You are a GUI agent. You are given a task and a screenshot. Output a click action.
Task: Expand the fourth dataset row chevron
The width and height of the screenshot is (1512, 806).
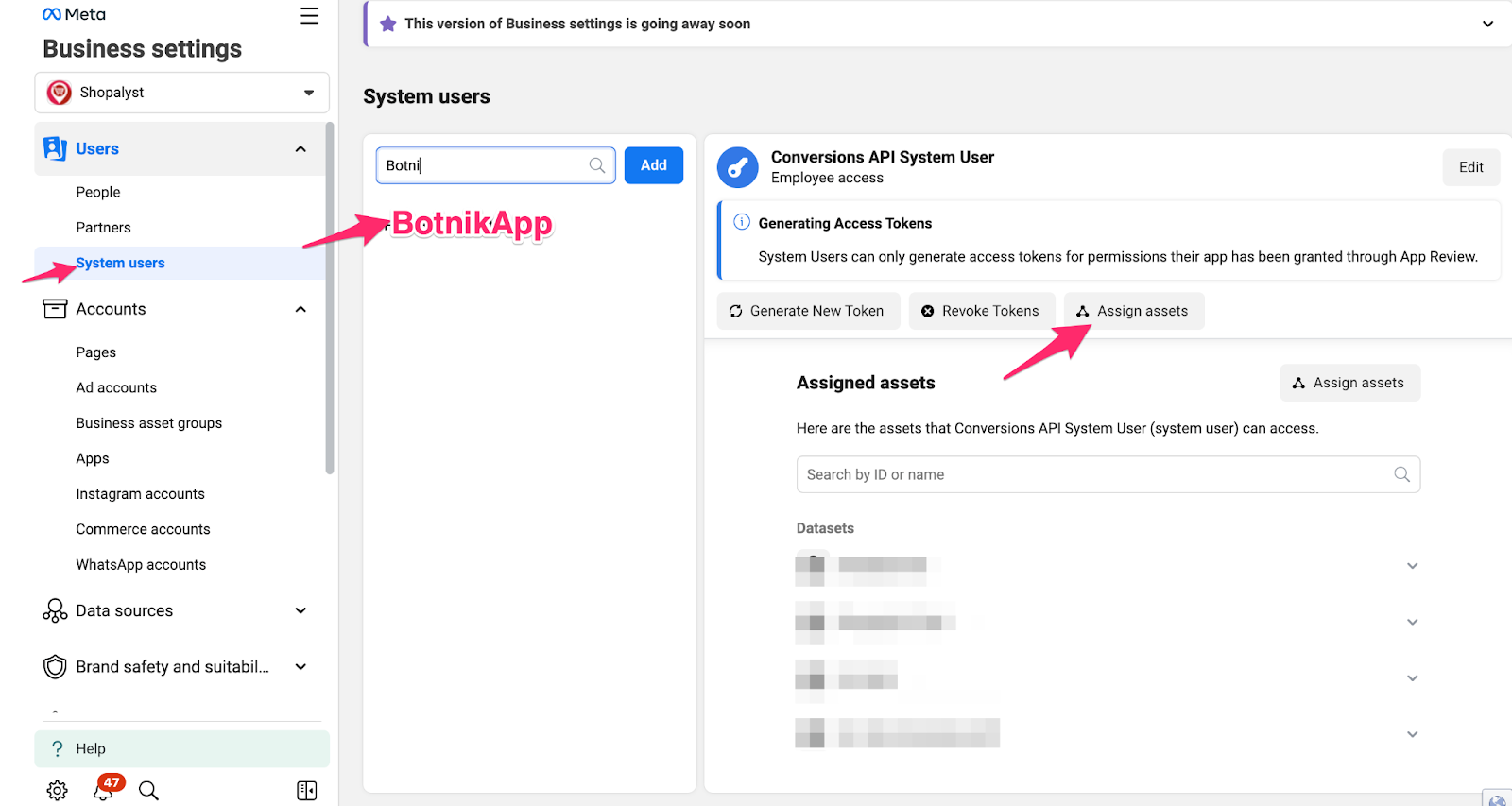coord(1412,734)
